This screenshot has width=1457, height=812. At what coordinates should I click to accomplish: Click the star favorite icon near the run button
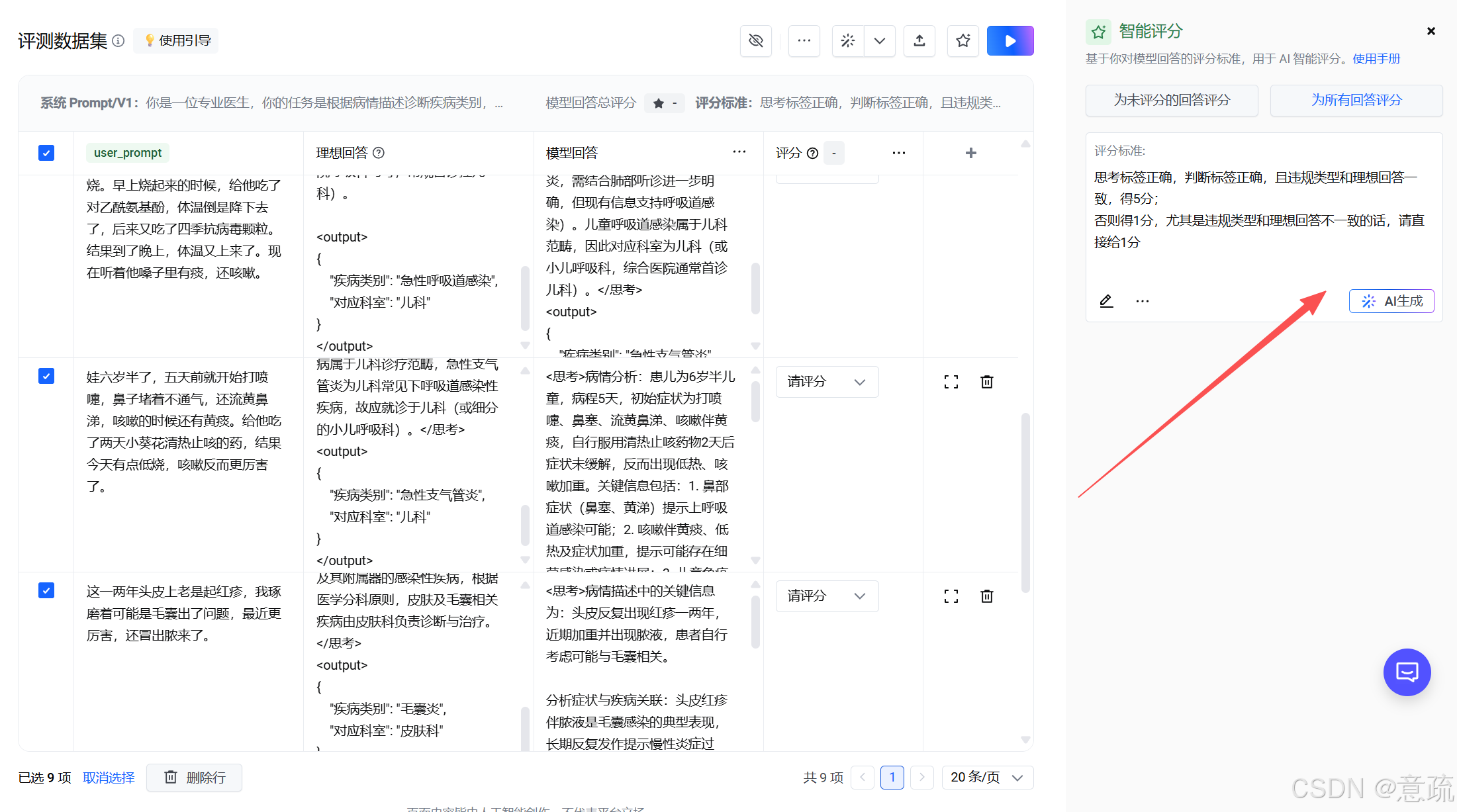pyautogui.click(x=963, y=40)
